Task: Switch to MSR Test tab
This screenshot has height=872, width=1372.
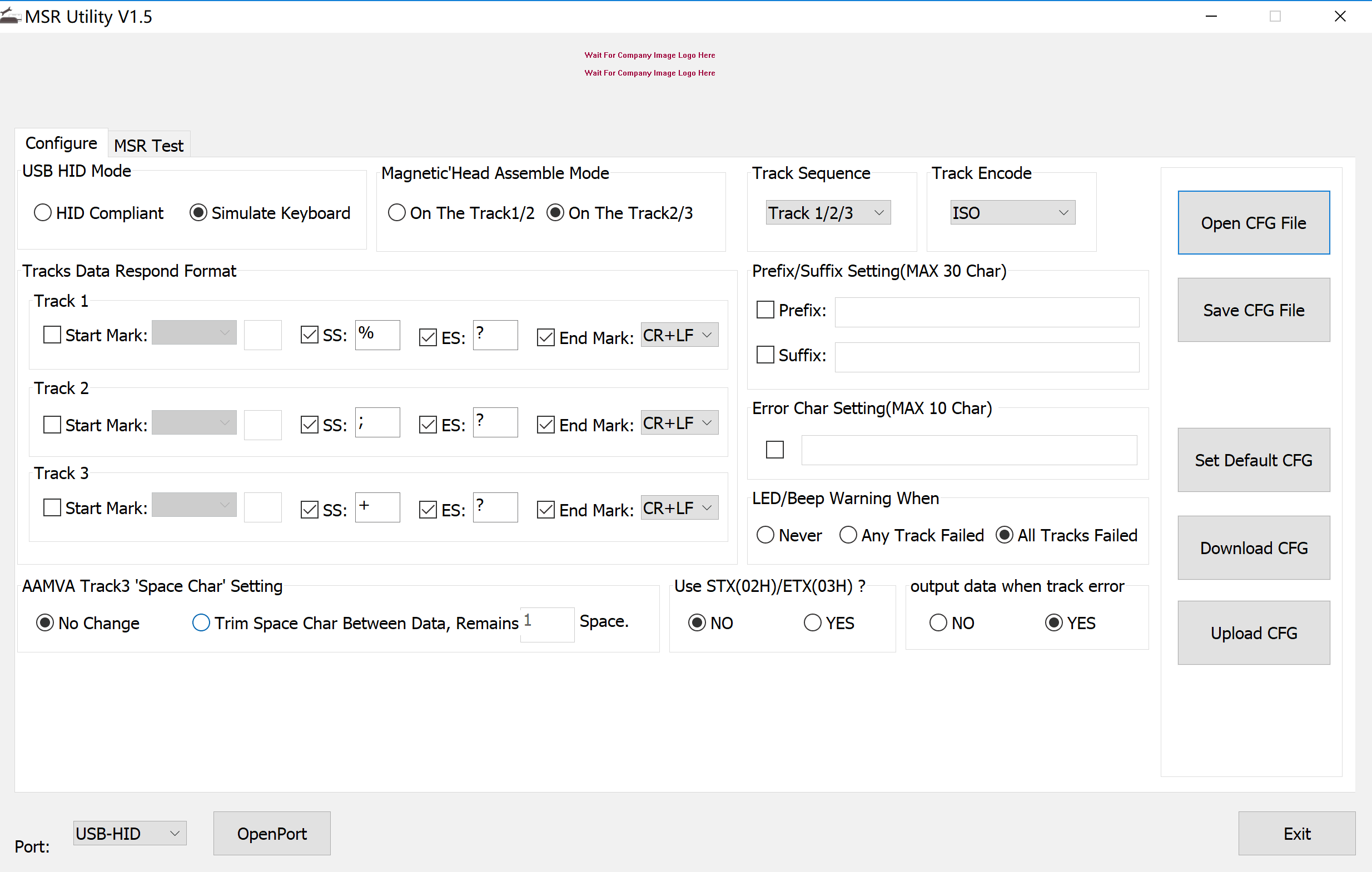Action: click(149, 143)
